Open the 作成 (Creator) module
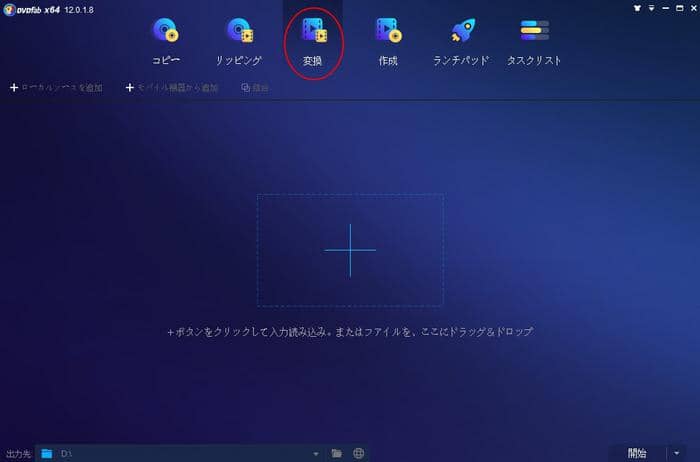Image resolution: width=700 pixels, height=462 pixels. tap(388, 42)
